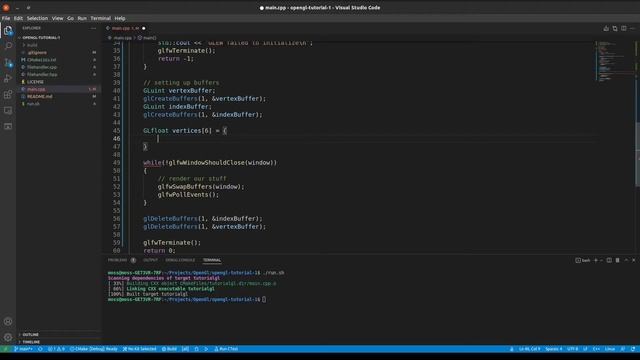Click the errors and warnings count
This screenshot has width=640, height=360.
56,349
